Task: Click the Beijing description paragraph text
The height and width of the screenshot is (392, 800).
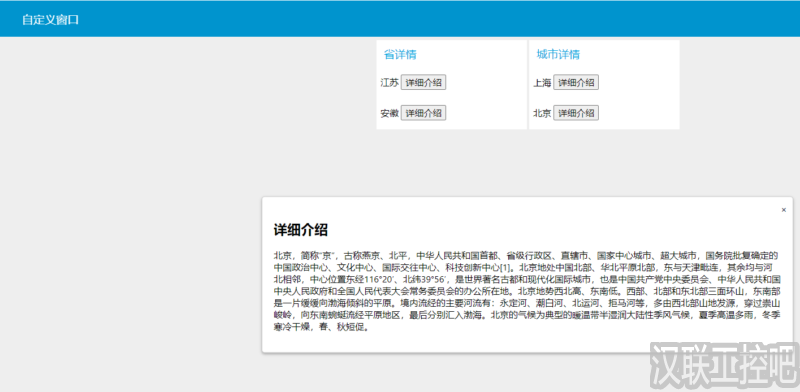Action: 527,291
